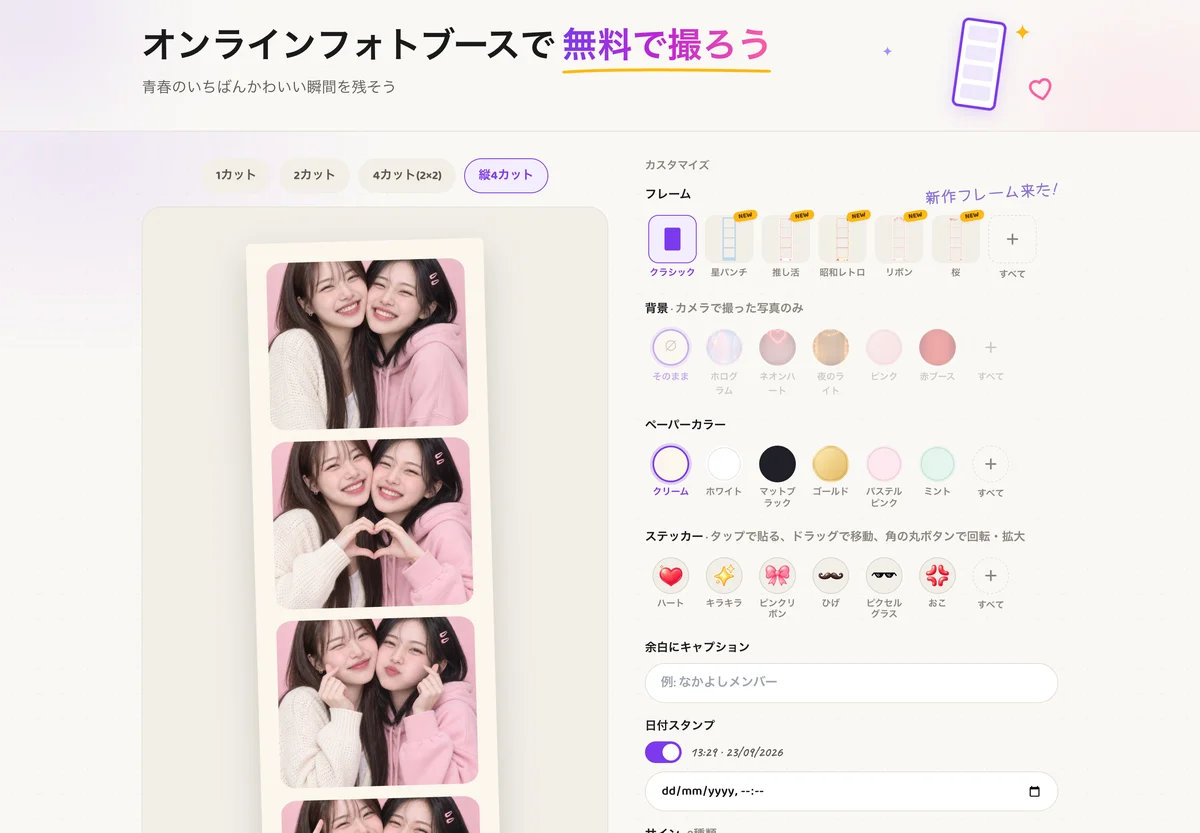Image resolution: width=1200 pixels, height=833 pixels.
Task: Select 縦4カット layout tab
Action: click(x=506, y=175)
